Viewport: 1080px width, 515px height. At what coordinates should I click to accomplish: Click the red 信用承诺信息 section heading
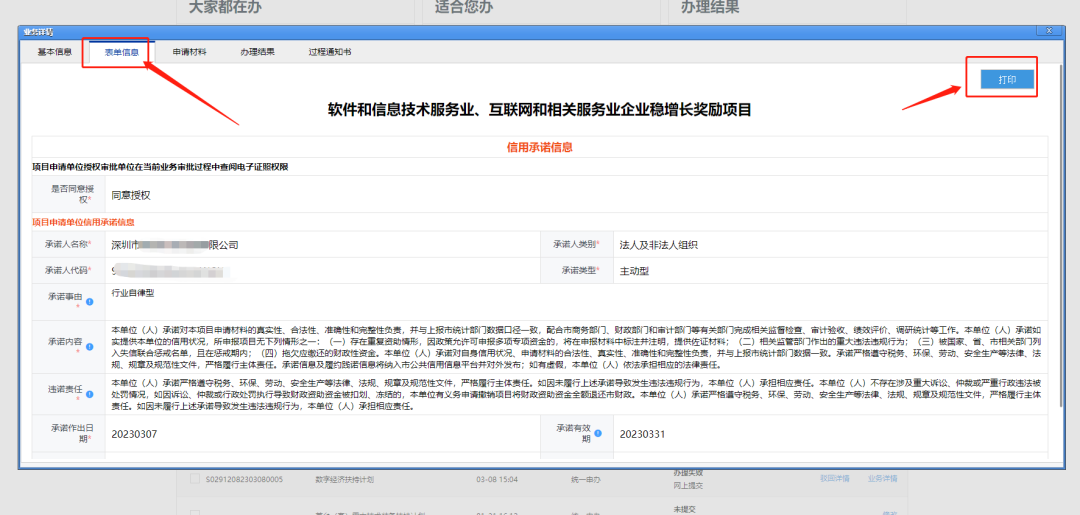[x=540, y=147]
